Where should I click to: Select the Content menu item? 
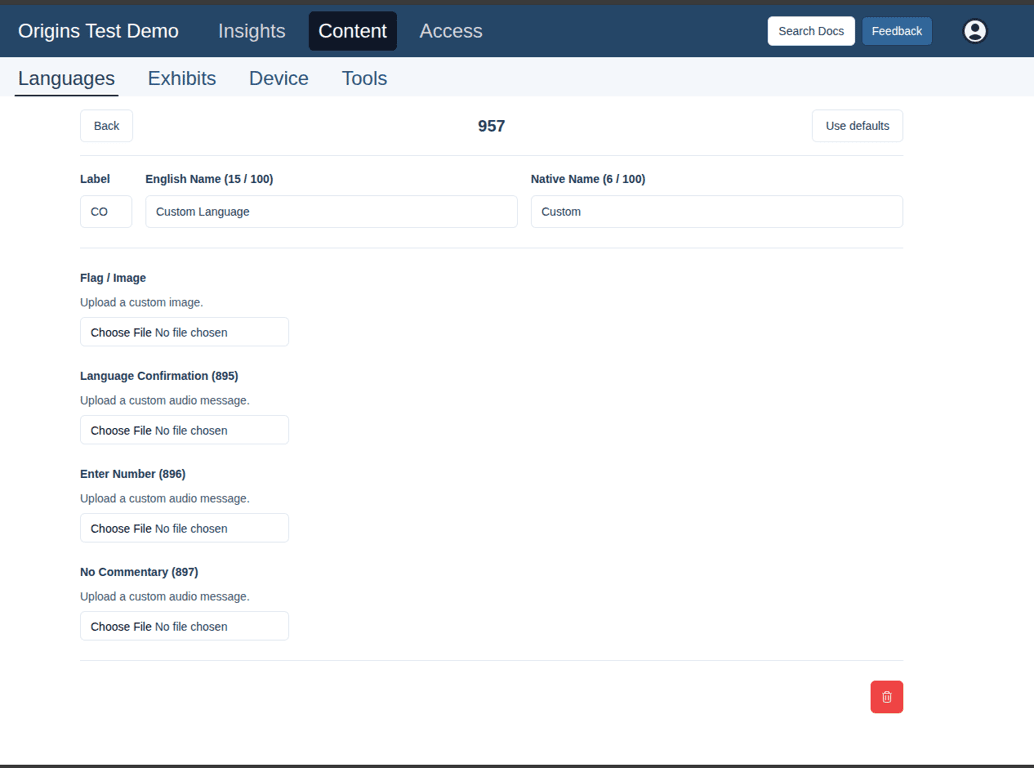352,31
